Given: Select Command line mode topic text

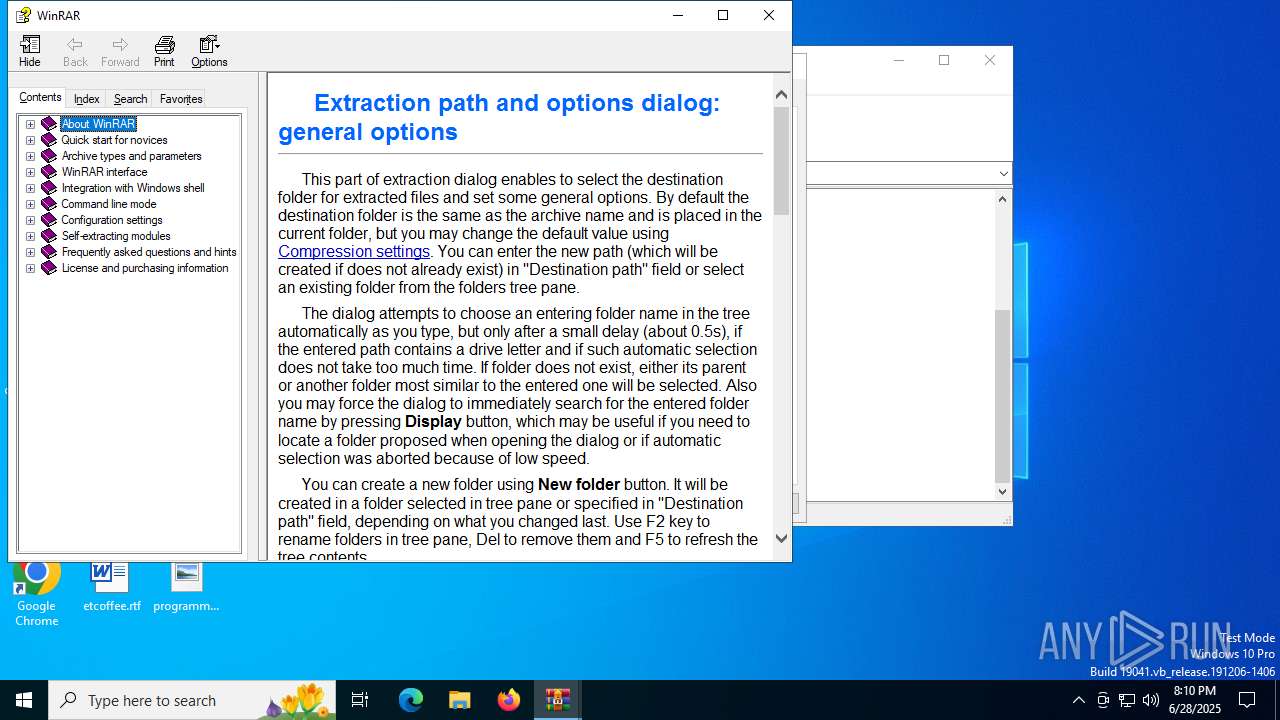Looking at the screenshot, I should pos(109,204).
